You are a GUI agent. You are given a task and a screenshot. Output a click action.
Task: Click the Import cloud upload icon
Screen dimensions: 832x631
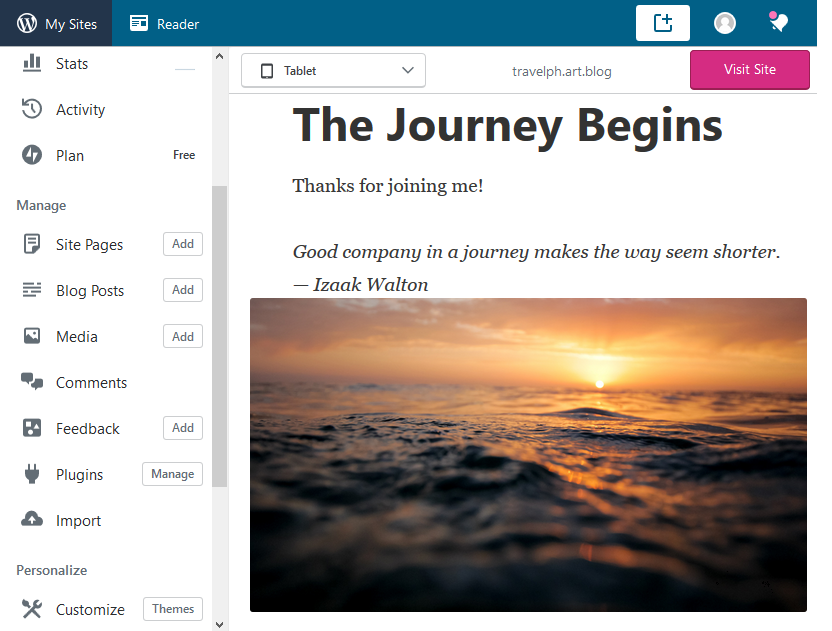click(32, 520)
